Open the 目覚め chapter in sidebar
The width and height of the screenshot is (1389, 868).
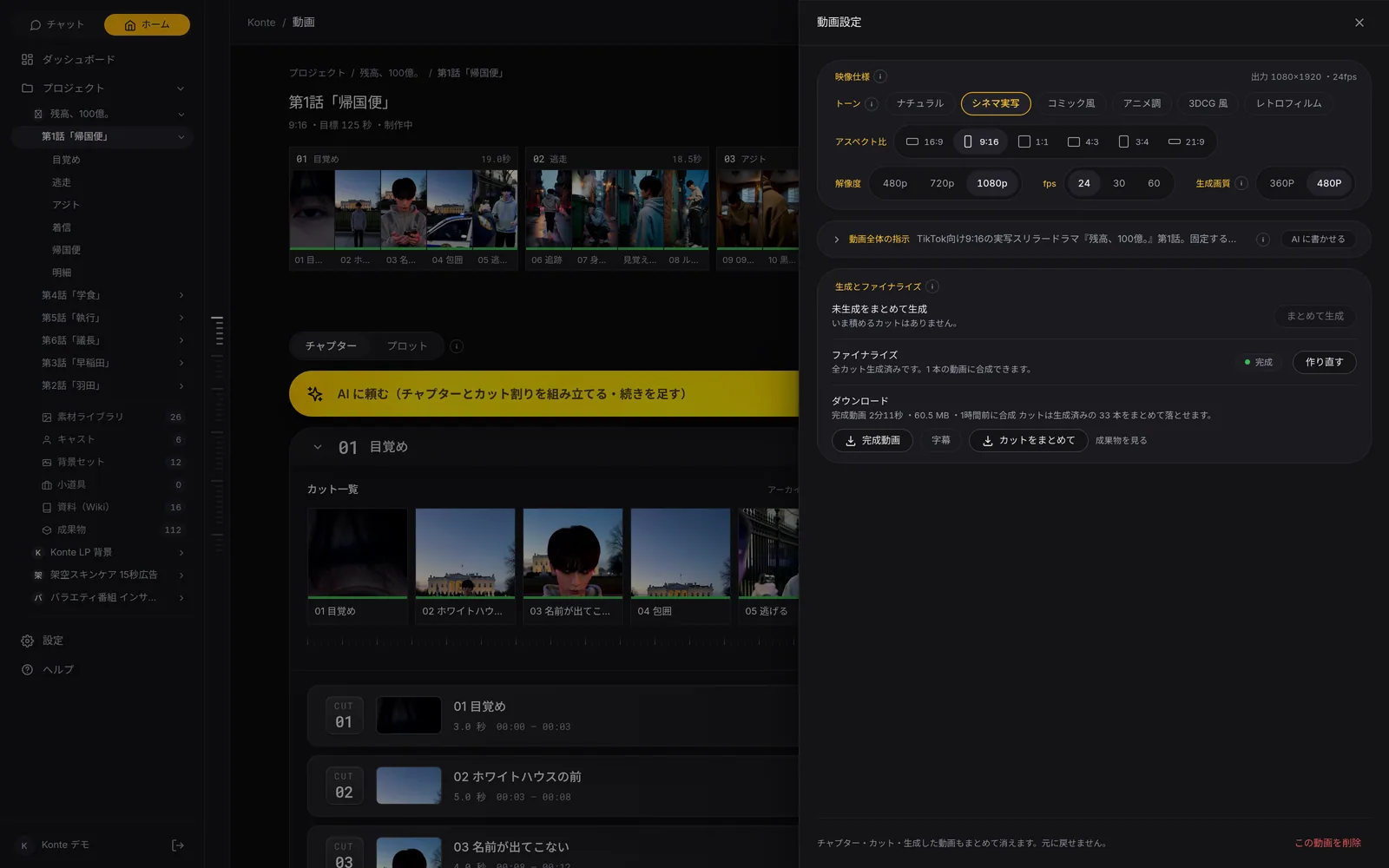[x=66, y=160]
